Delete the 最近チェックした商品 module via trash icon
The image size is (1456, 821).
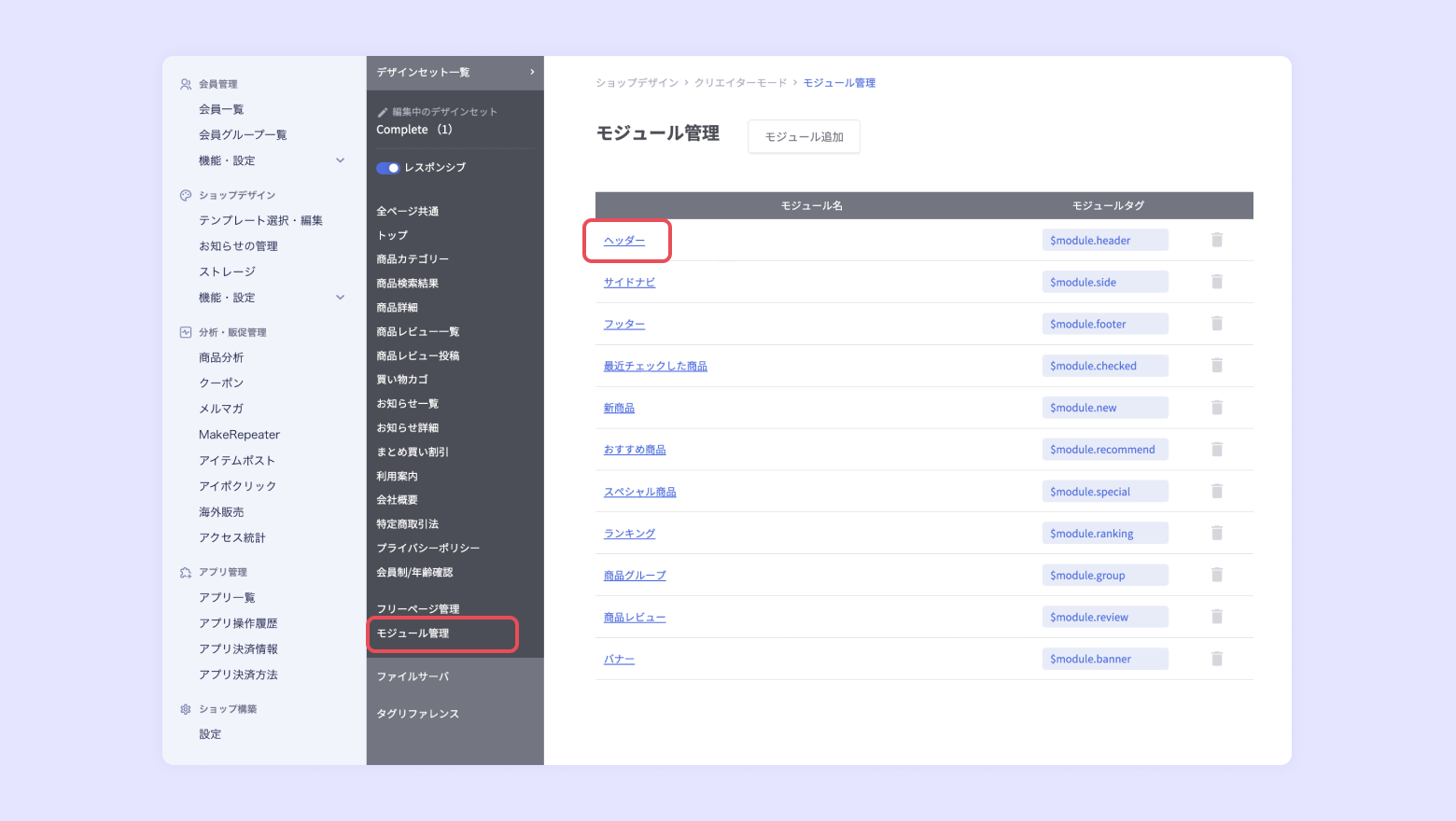(1217, 366)
